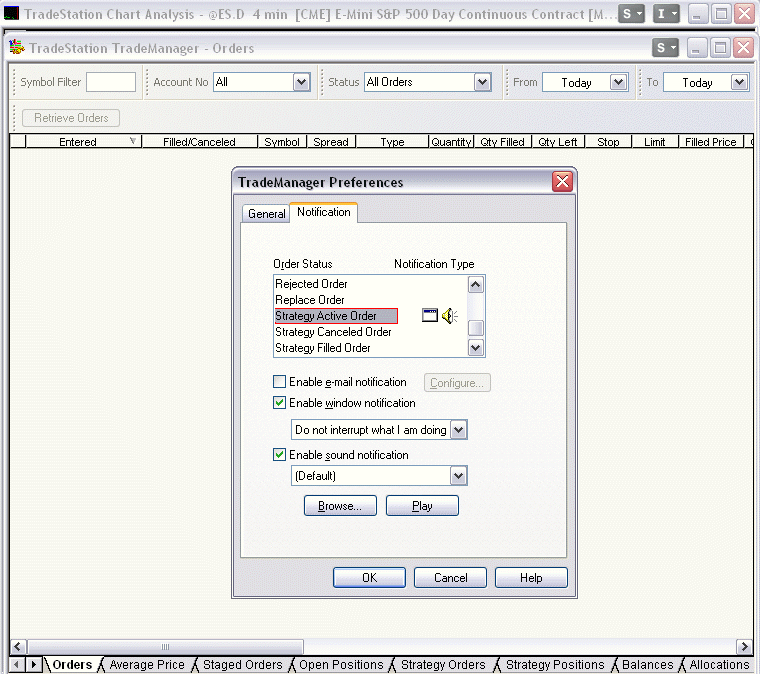
Task: Uncheck Enable sound notification
Action: pos(280,455)
